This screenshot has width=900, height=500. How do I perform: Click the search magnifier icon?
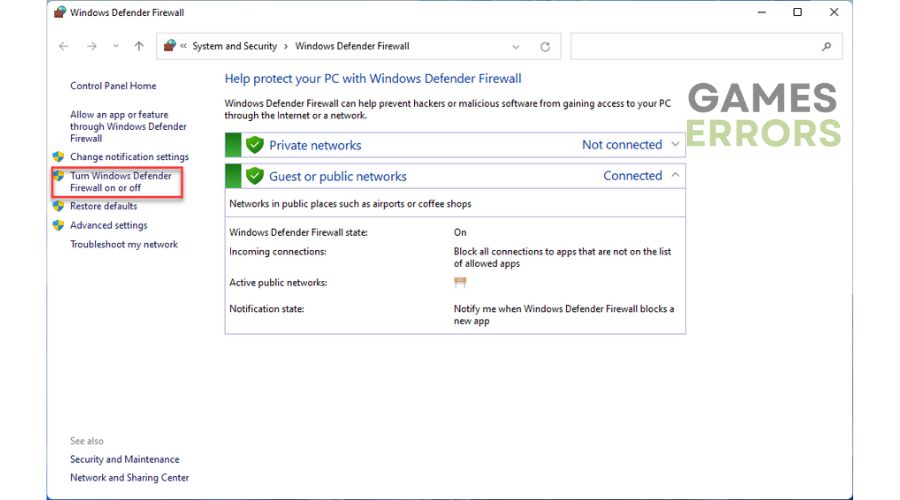(827, 46)
